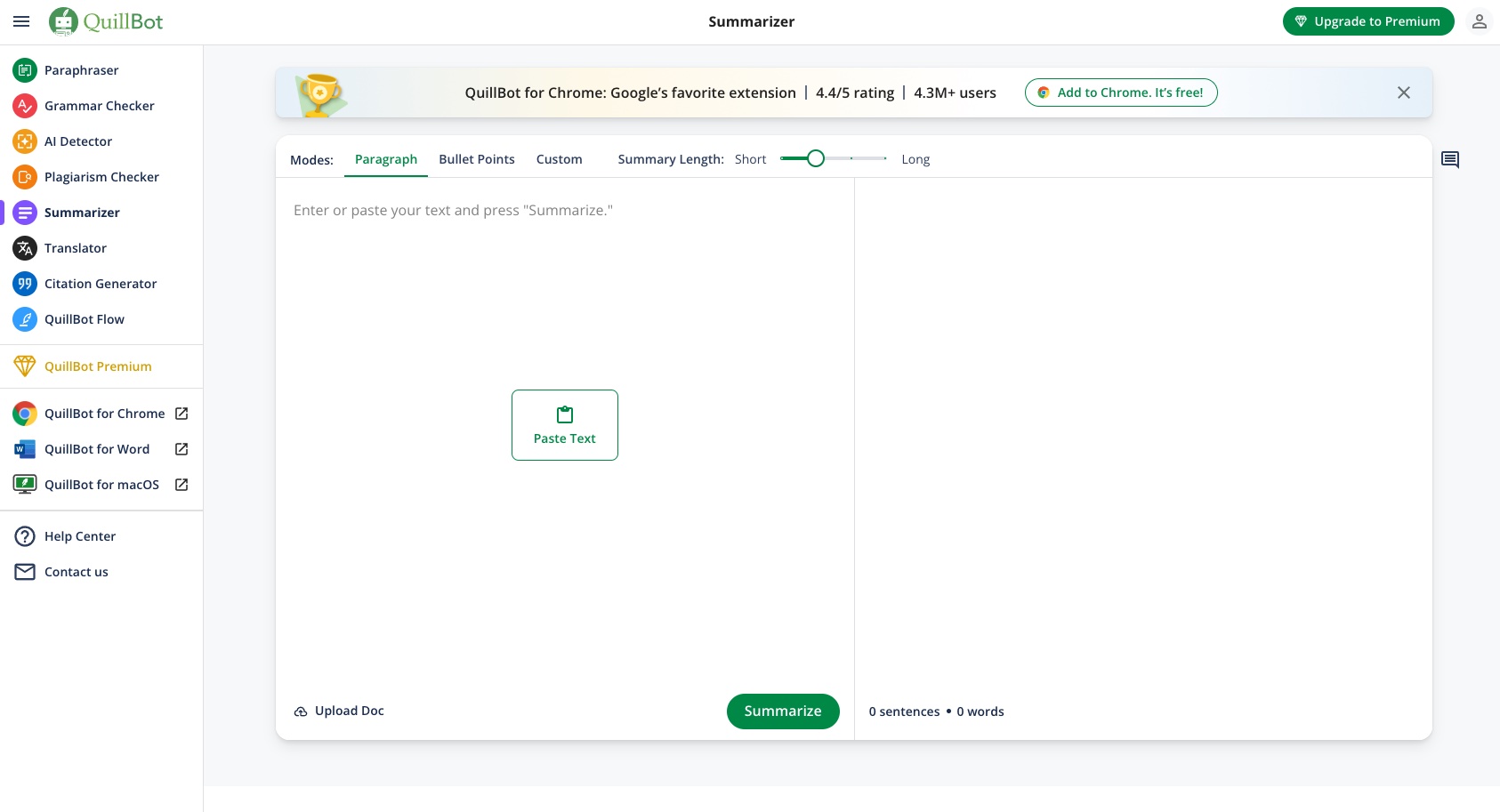1500x812 pixels.
Task: Click QuillBot for Chrome sidebar label
Action: click(x=105, y=414)
